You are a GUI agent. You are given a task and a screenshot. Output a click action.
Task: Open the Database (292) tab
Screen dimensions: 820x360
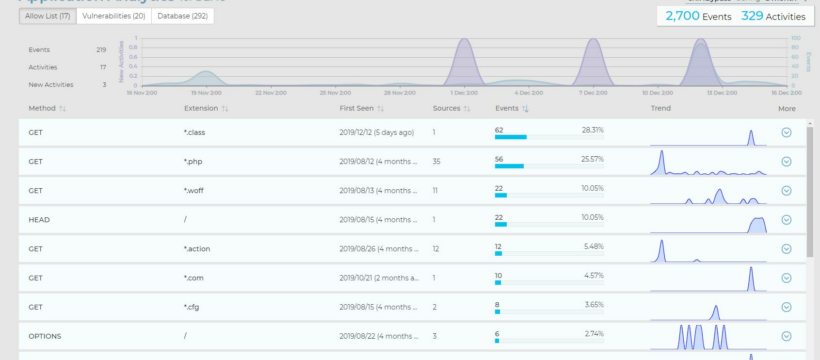(183, 16)
